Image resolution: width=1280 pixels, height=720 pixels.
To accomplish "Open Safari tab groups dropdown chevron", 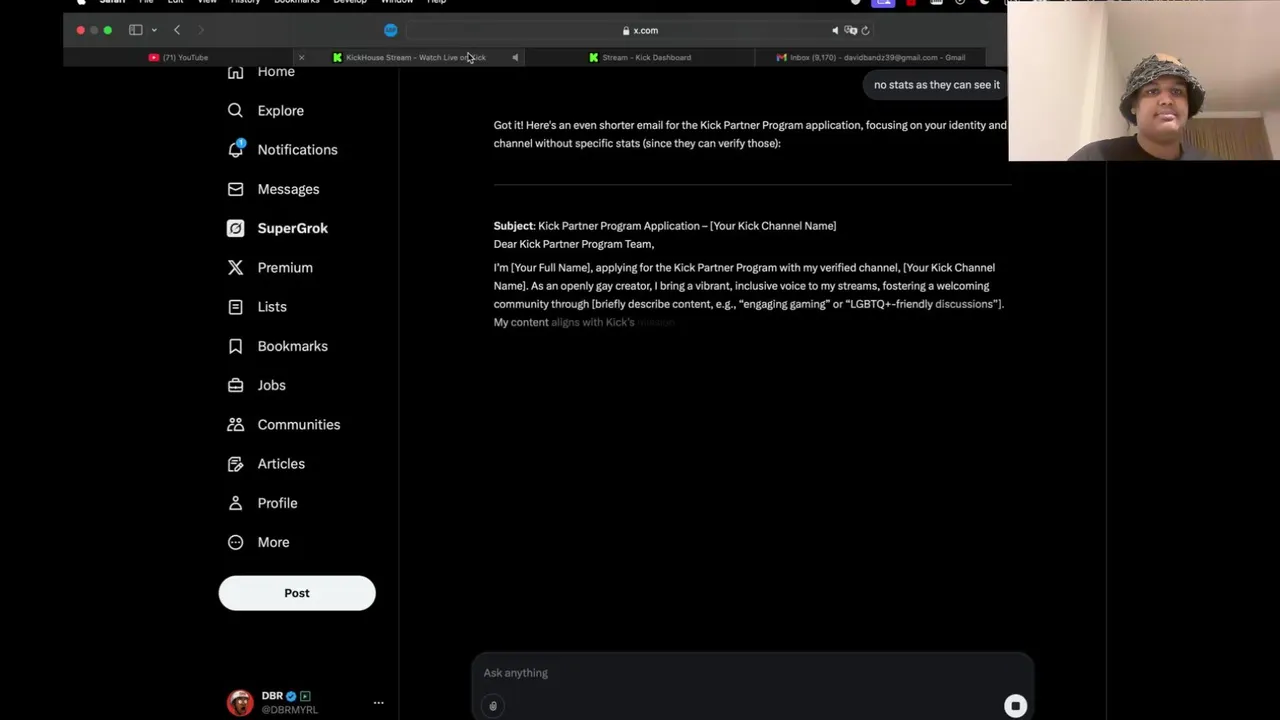I will 154,30.
